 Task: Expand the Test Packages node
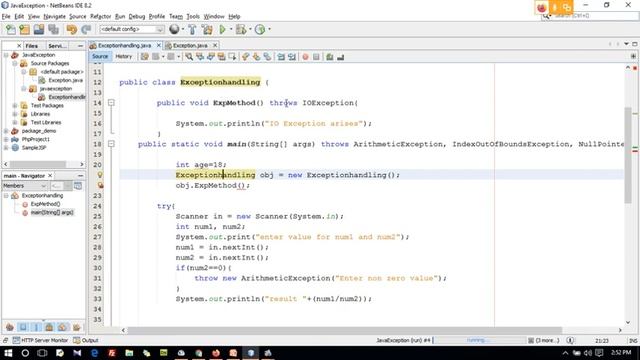tap(15, 105)
